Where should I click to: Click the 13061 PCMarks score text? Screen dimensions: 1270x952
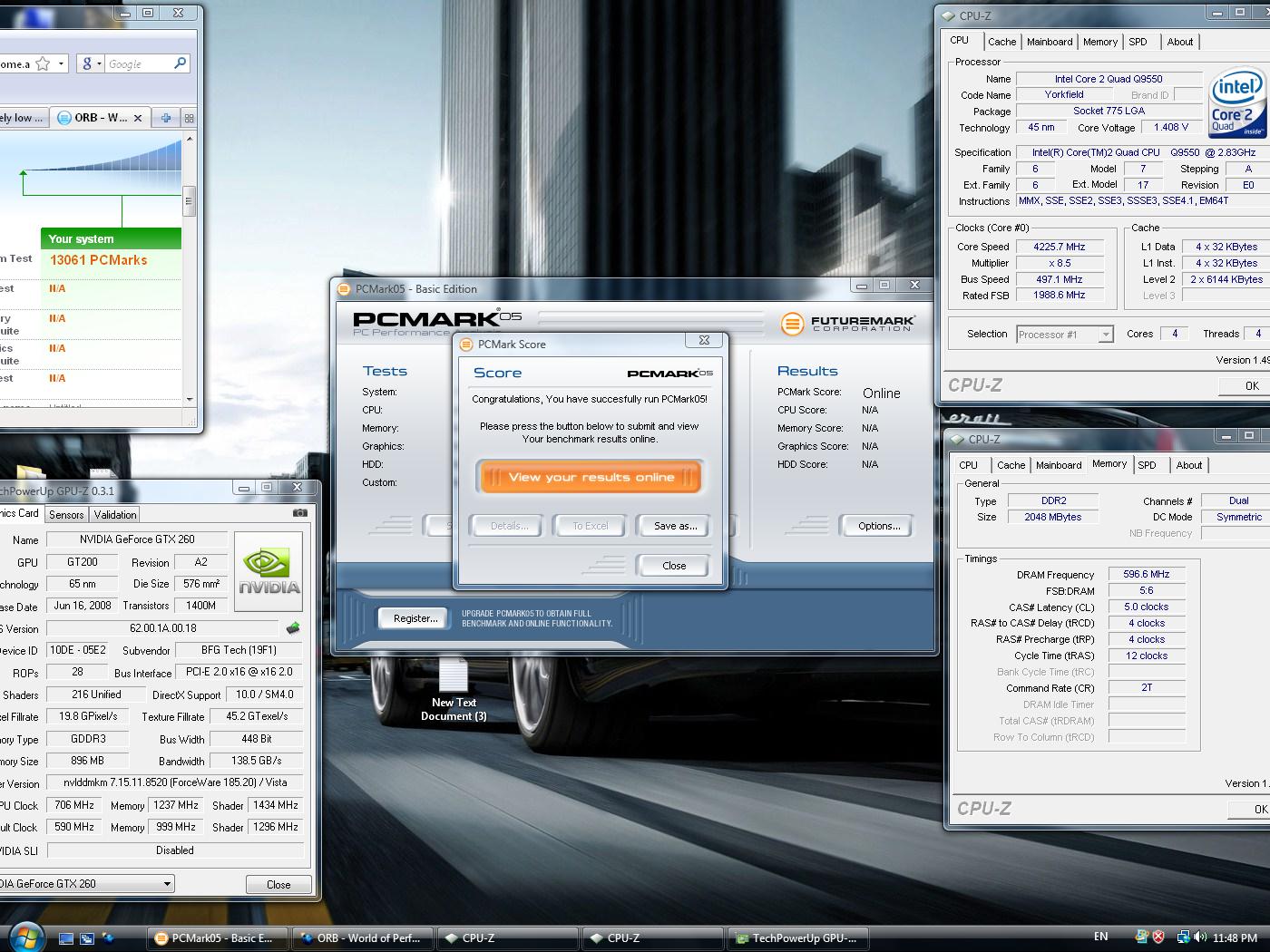click(98, 260)
